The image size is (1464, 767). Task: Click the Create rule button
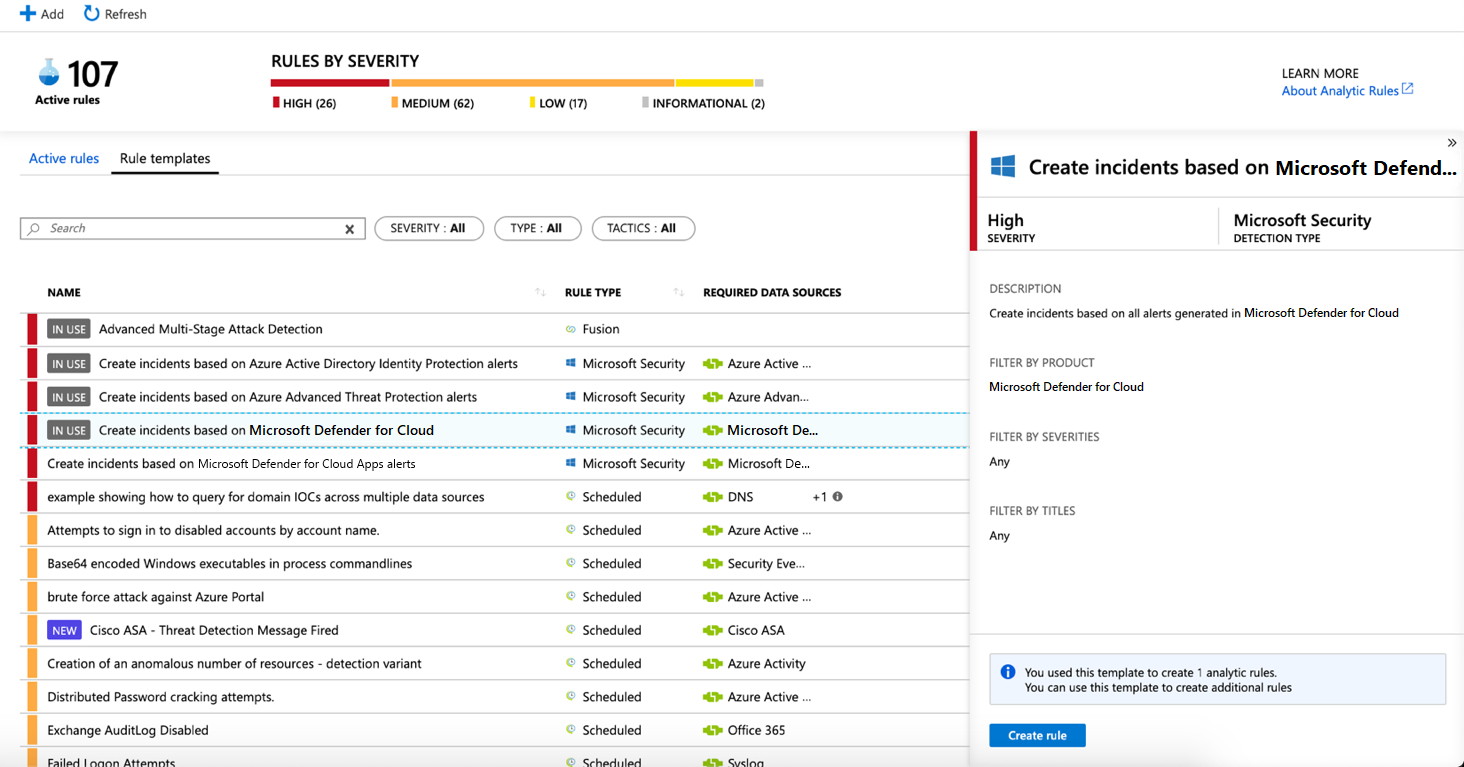(x=1037, y=735)
